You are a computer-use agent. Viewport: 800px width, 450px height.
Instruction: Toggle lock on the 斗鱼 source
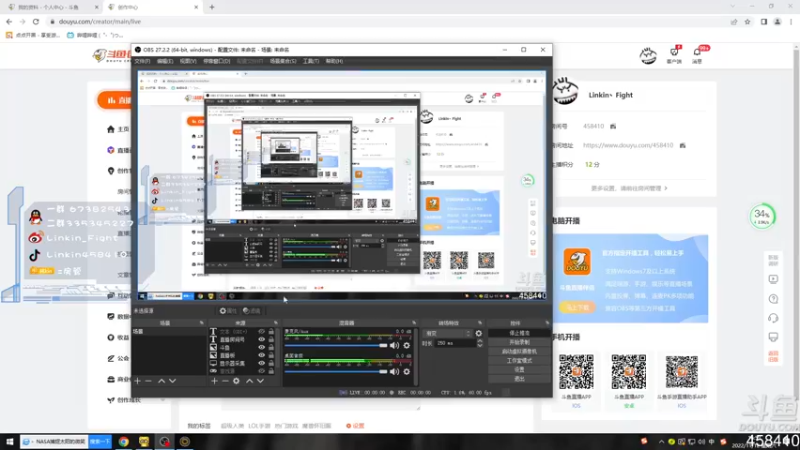click(x=271, y=347)
